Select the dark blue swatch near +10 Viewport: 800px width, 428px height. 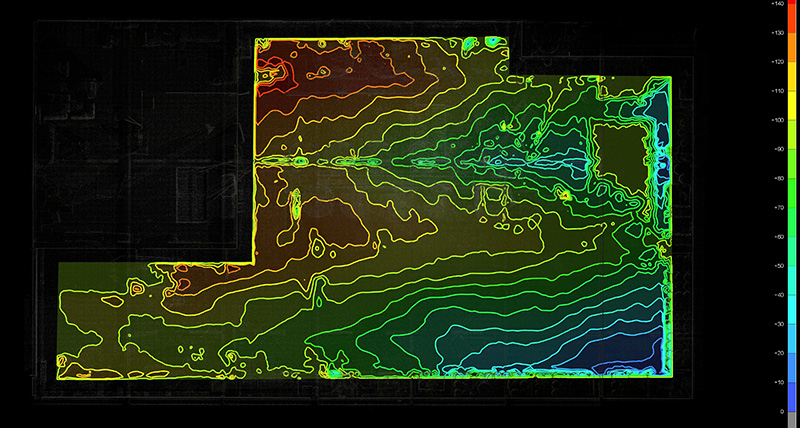tap(792, 385)
